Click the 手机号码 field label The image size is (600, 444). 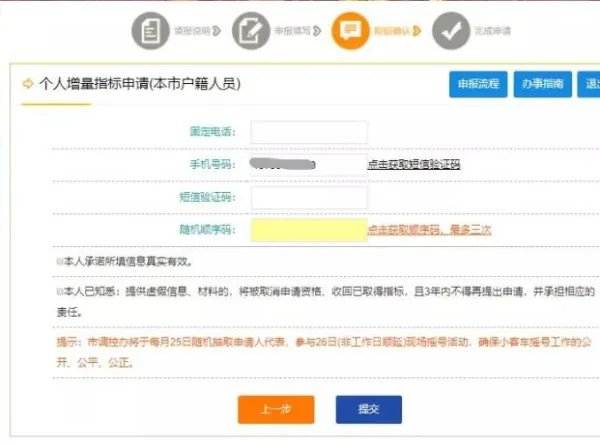[213, 164]
